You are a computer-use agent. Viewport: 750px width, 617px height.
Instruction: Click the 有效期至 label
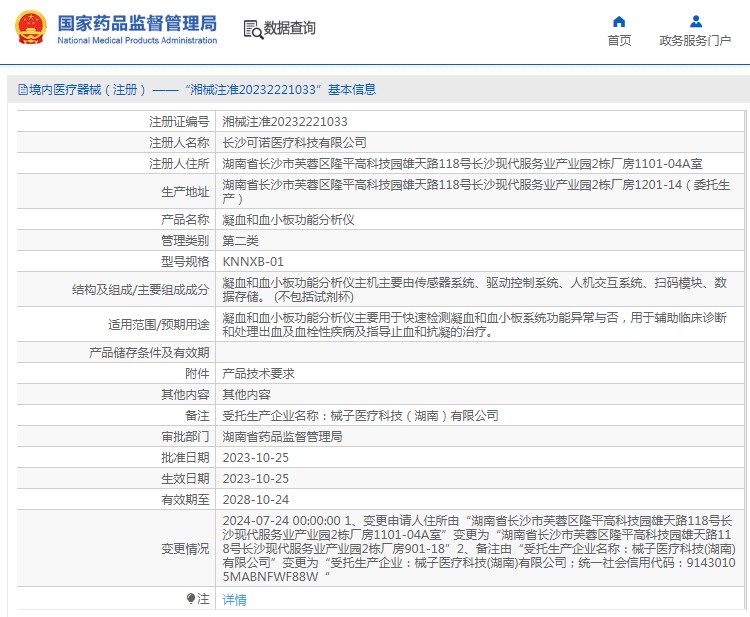click(185, 500)
